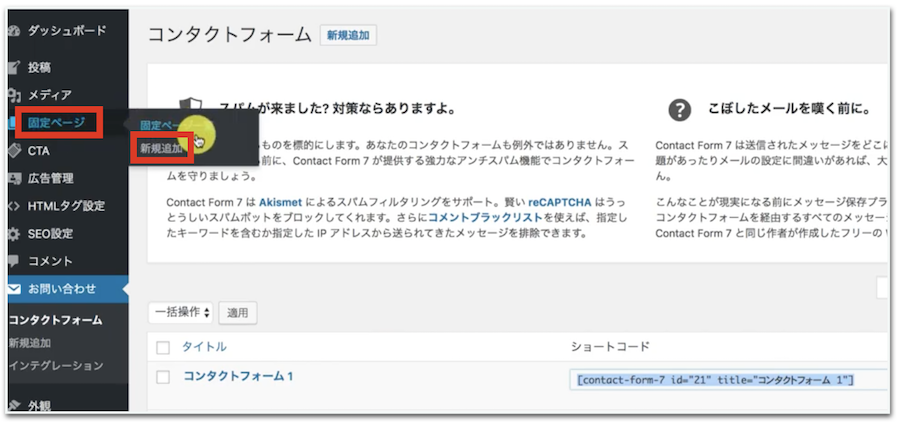Click the contact-form-7 shortcode field
This screenshot has width=900, height=426.
tap(715, 380)
